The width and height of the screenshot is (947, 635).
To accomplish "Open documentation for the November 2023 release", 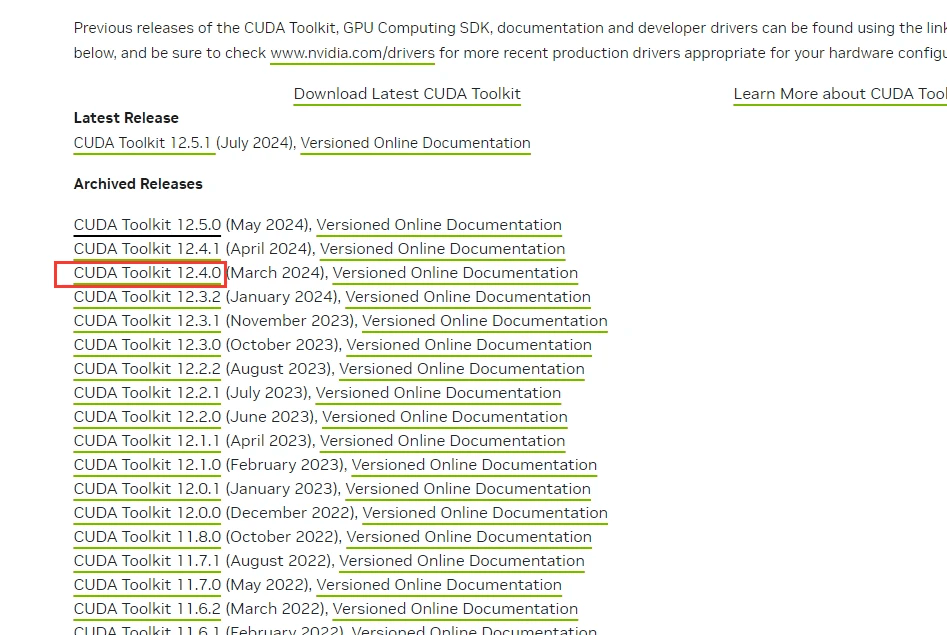I will (484, 321).
